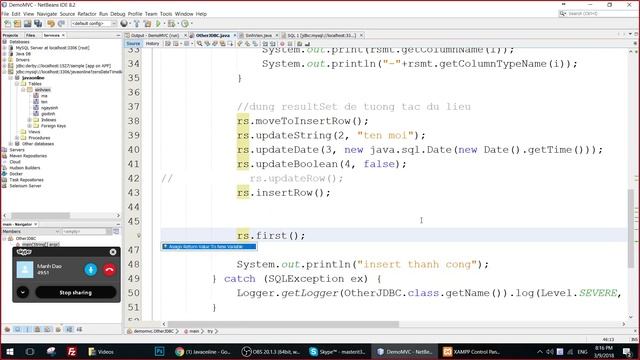Open the Refactor menu

point(87,14)
